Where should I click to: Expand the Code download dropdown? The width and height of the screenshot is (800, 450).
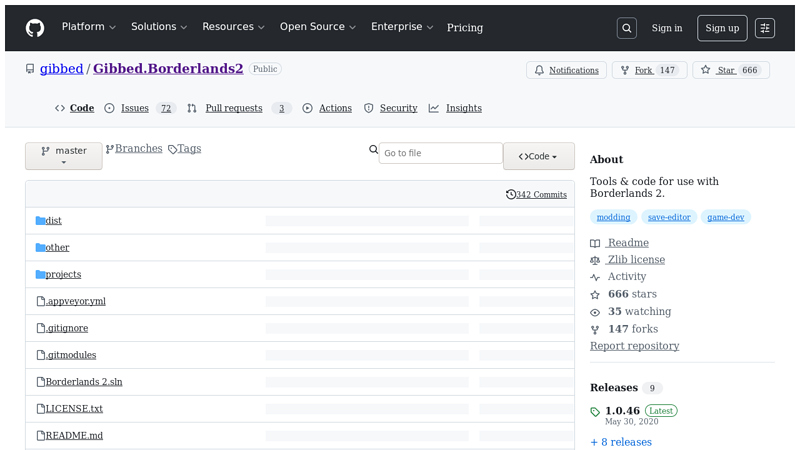[x=539, y=156]
